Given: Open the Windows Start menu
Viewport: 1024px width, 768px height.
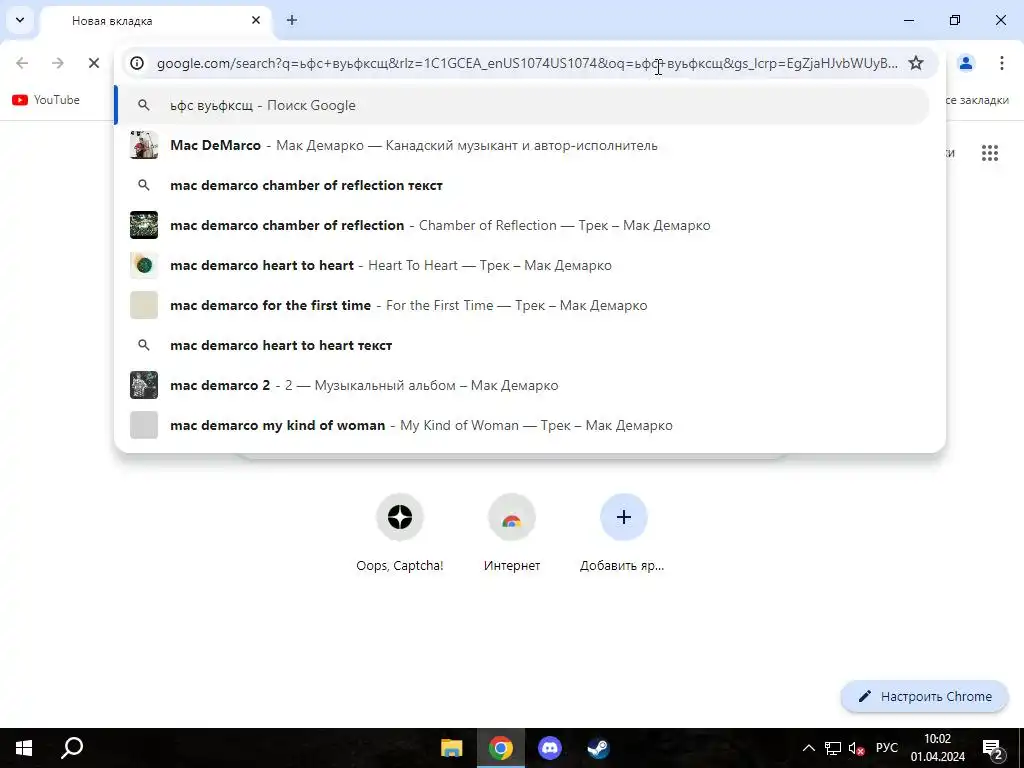Looking at the screenshot, I should point(24,748).
